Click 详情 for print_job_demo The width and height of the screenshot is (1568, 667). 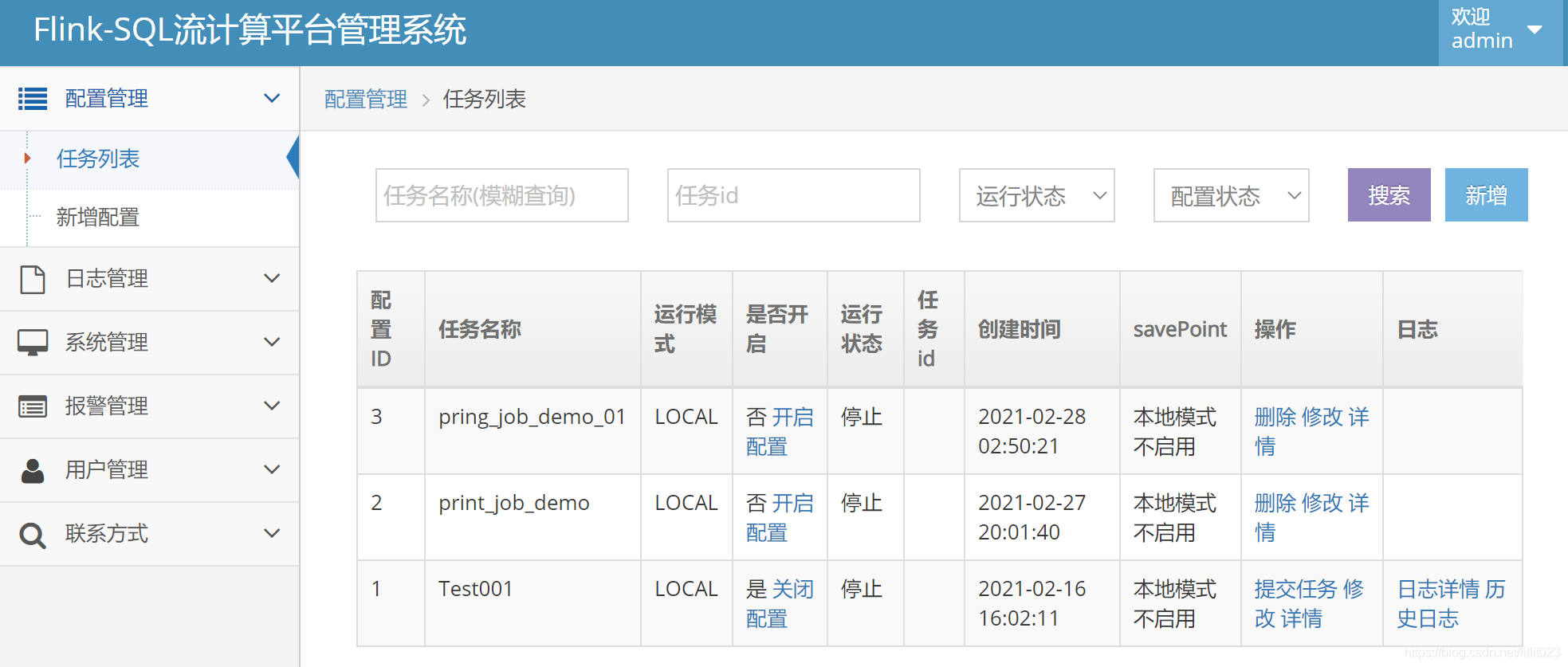click(x=1312, y=518)
